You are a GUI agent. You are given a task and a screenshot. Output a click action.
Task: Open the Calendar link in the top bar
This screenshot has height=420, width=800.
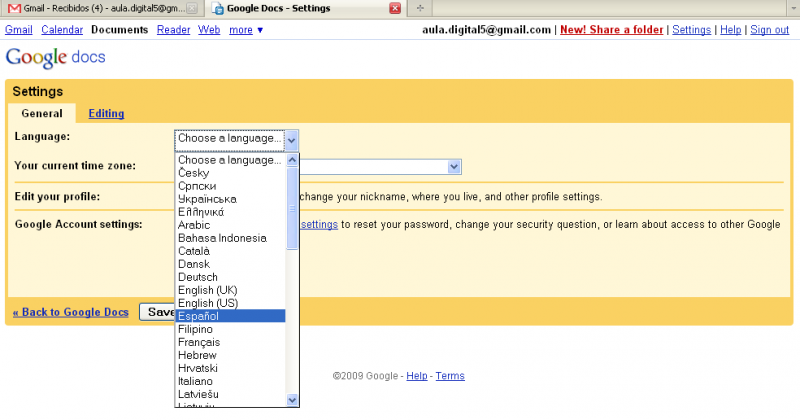[x=62, y=30]
